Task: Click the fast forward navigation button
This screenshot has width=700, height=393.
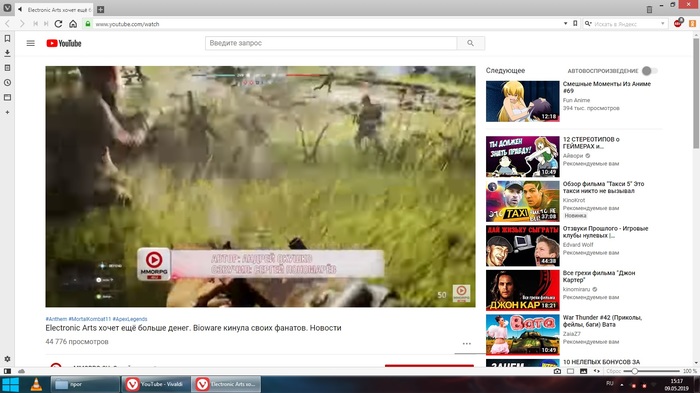Action: [46, 24]
